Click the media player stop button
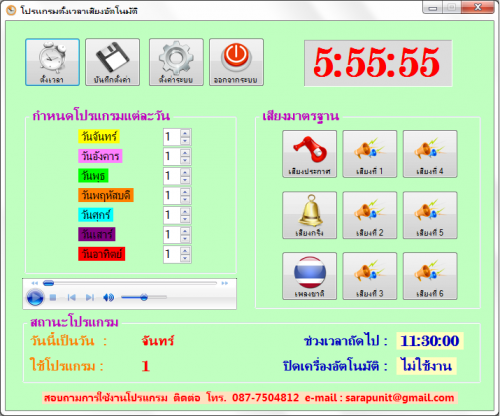The width and height of the screenshot is (500, 416). pos(53,297)
